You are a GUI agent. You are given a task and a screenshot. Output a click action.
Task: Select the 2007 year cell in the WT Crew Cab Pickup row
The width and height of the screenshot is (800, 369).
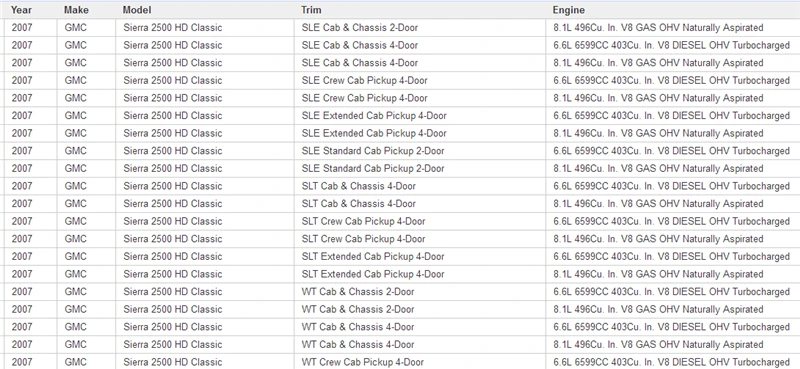[31, 361]
